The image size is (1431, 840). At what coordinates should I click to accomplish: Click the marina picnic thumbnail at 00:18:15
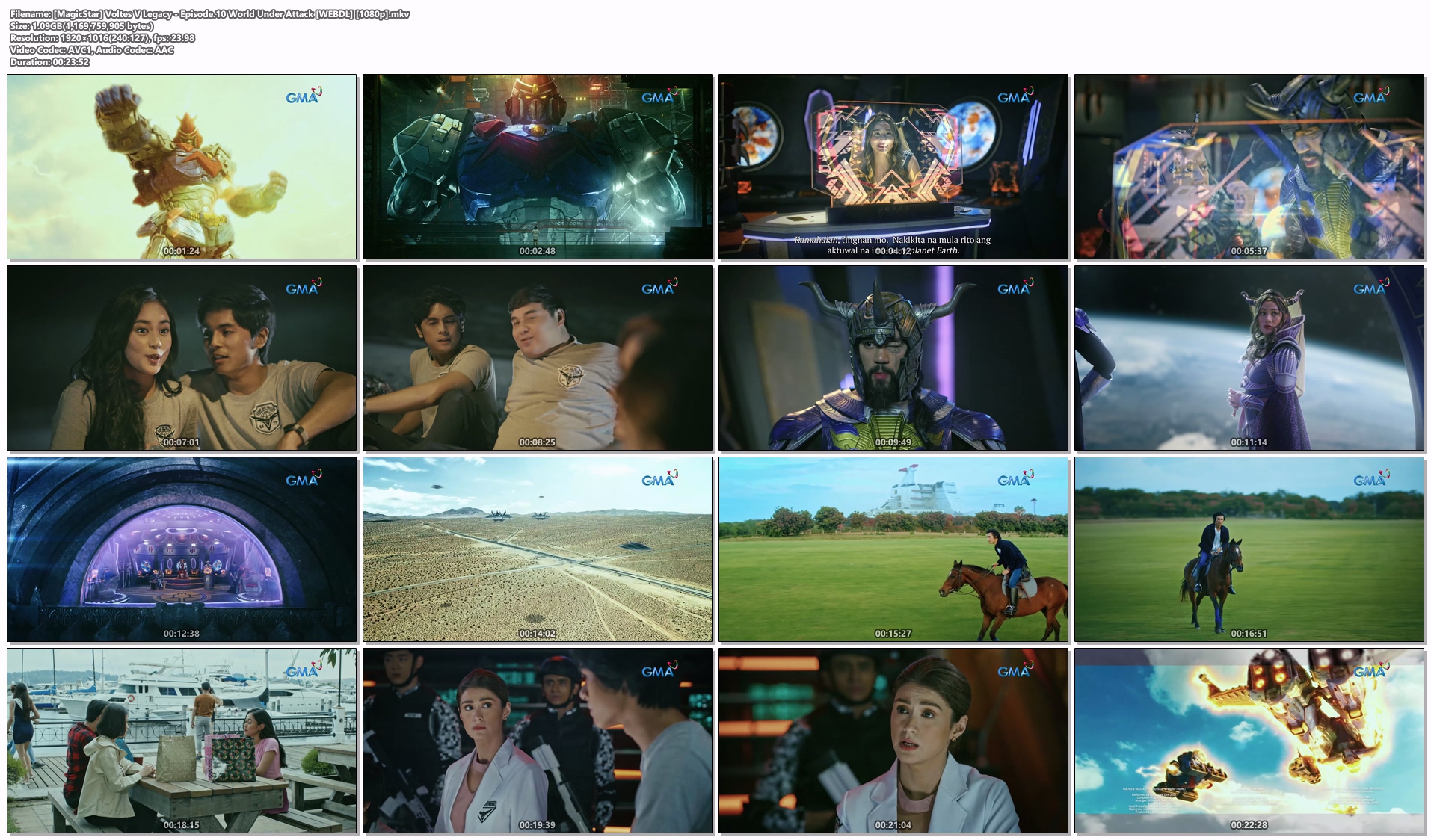click(x=182, y=741)
